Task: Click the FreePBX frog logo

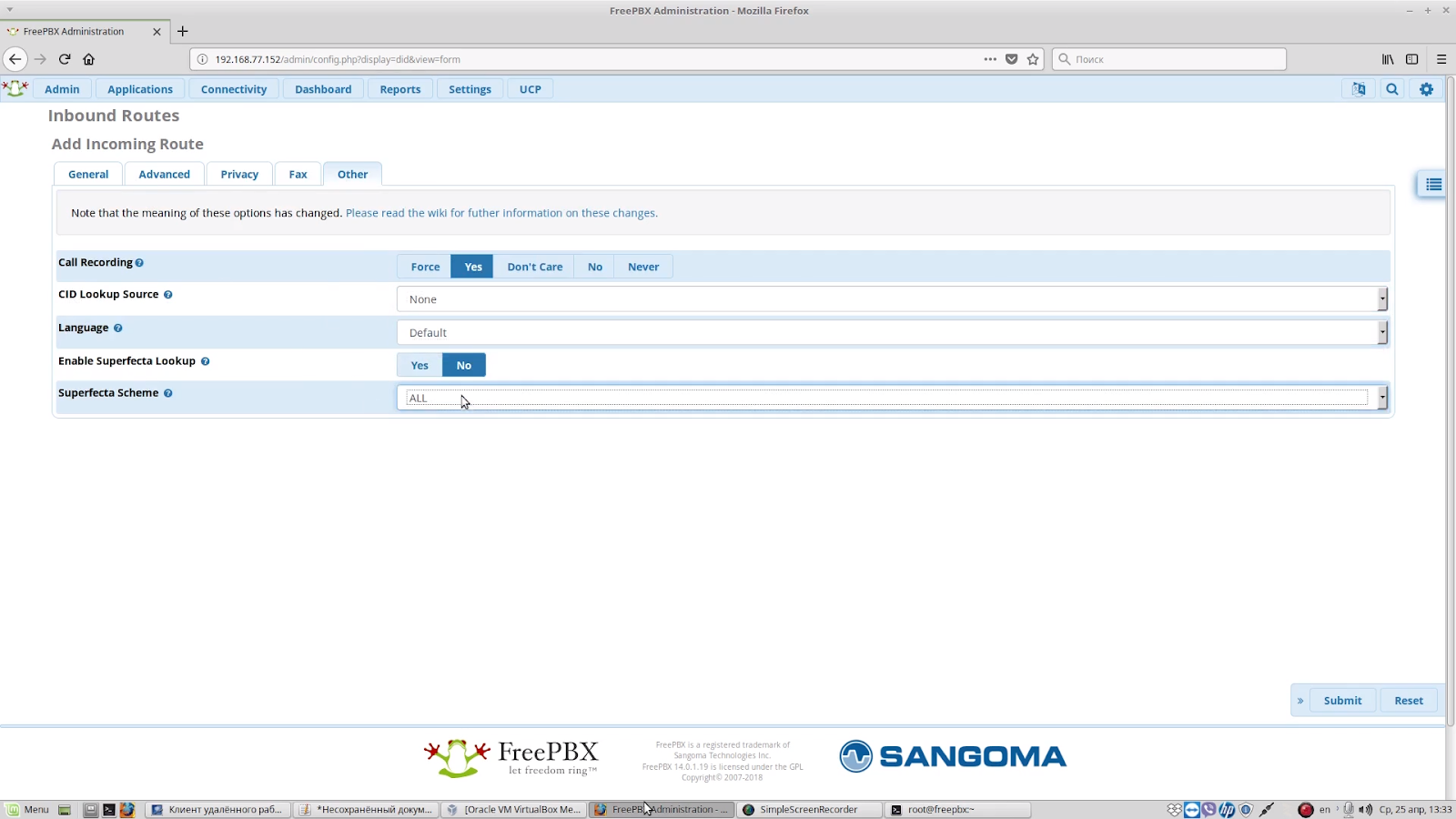Action: (15, 88)
